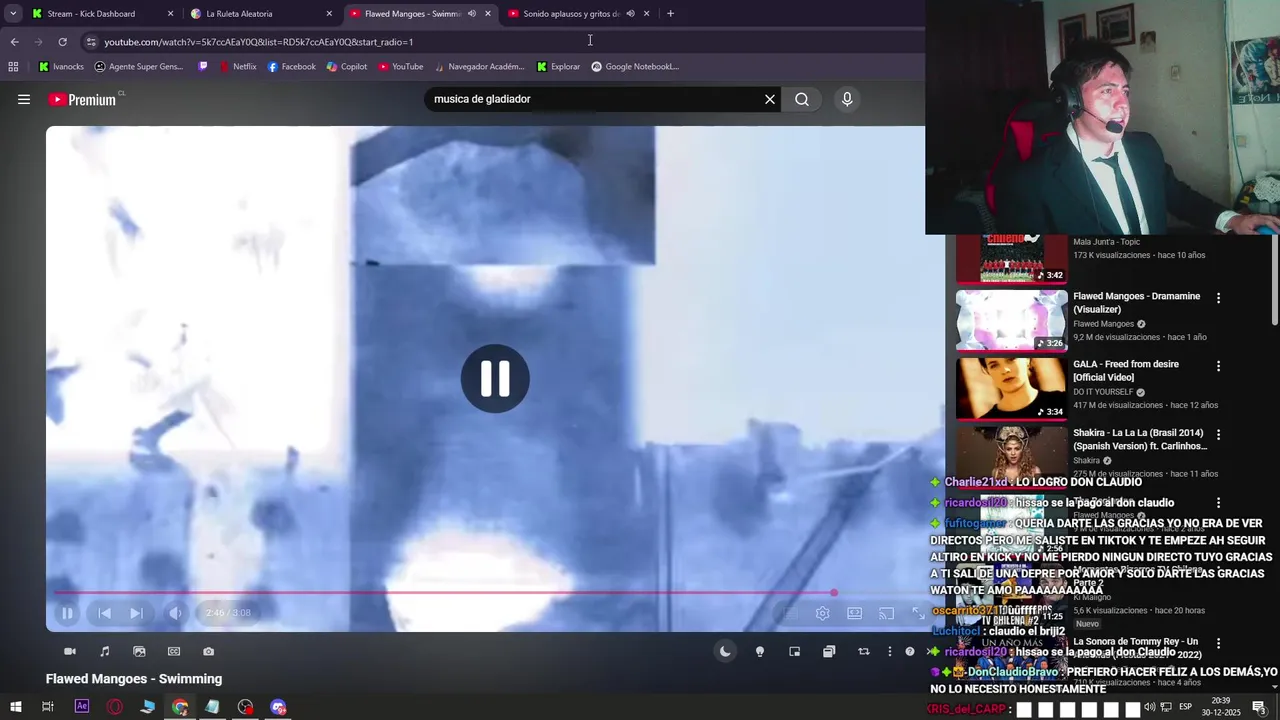Screen dimensions: 1280x720
Task: Switch to the Stream - Kick Dashboard tab
Action: pos(103,14)
